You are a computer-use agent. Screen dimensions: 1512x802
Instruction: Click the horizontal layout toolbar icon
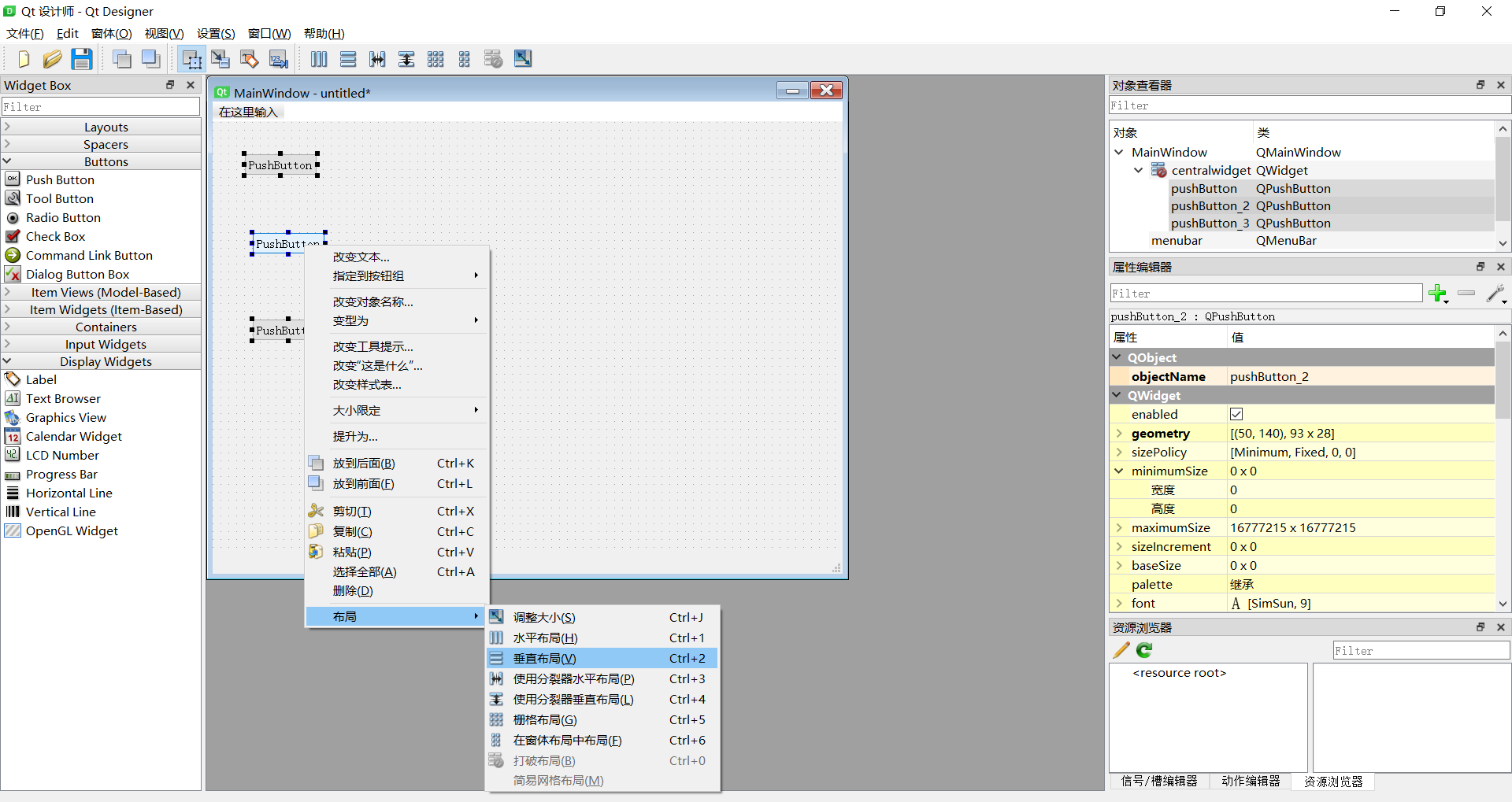point(319,59)
